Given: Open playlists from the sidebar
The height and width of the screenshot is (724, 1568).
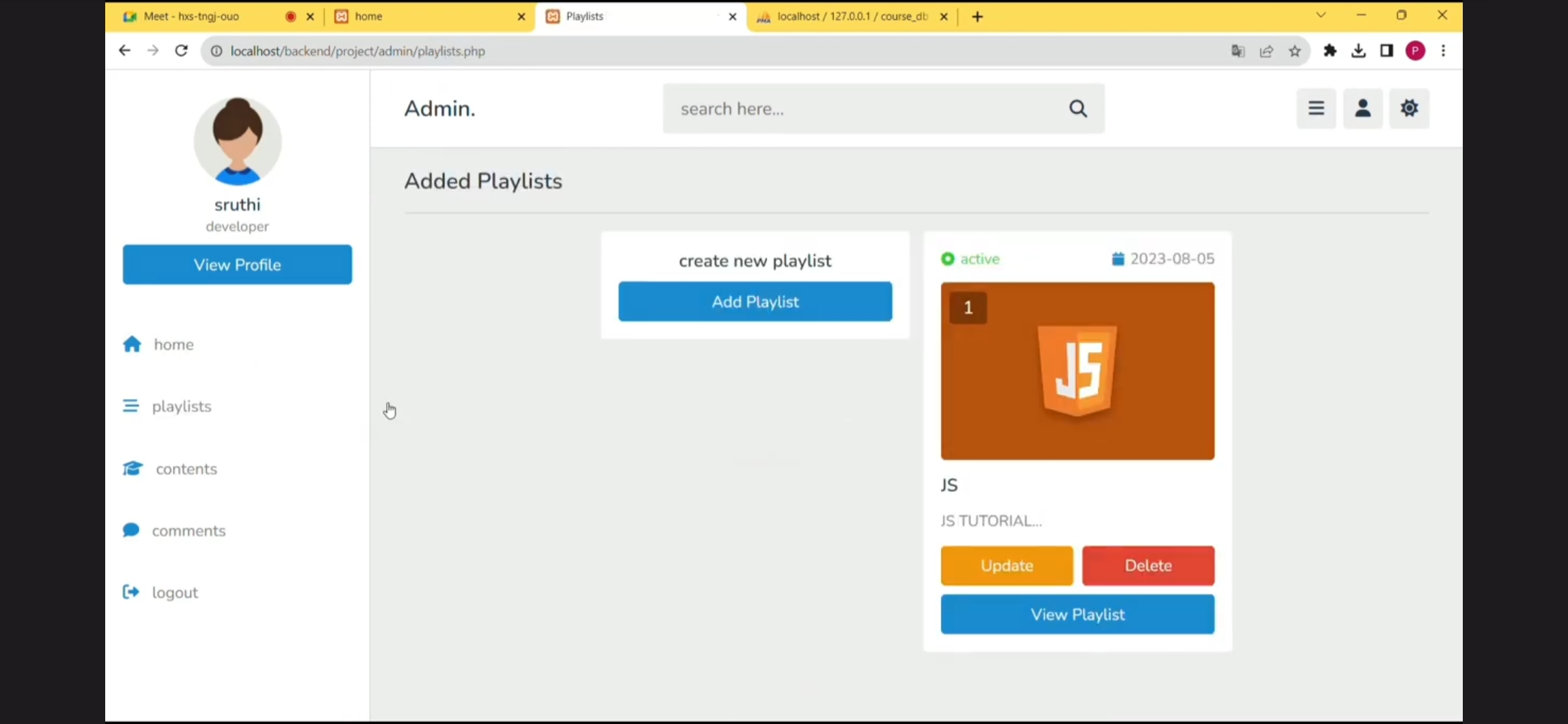Looking at the screenshot, I should [181, 406].
